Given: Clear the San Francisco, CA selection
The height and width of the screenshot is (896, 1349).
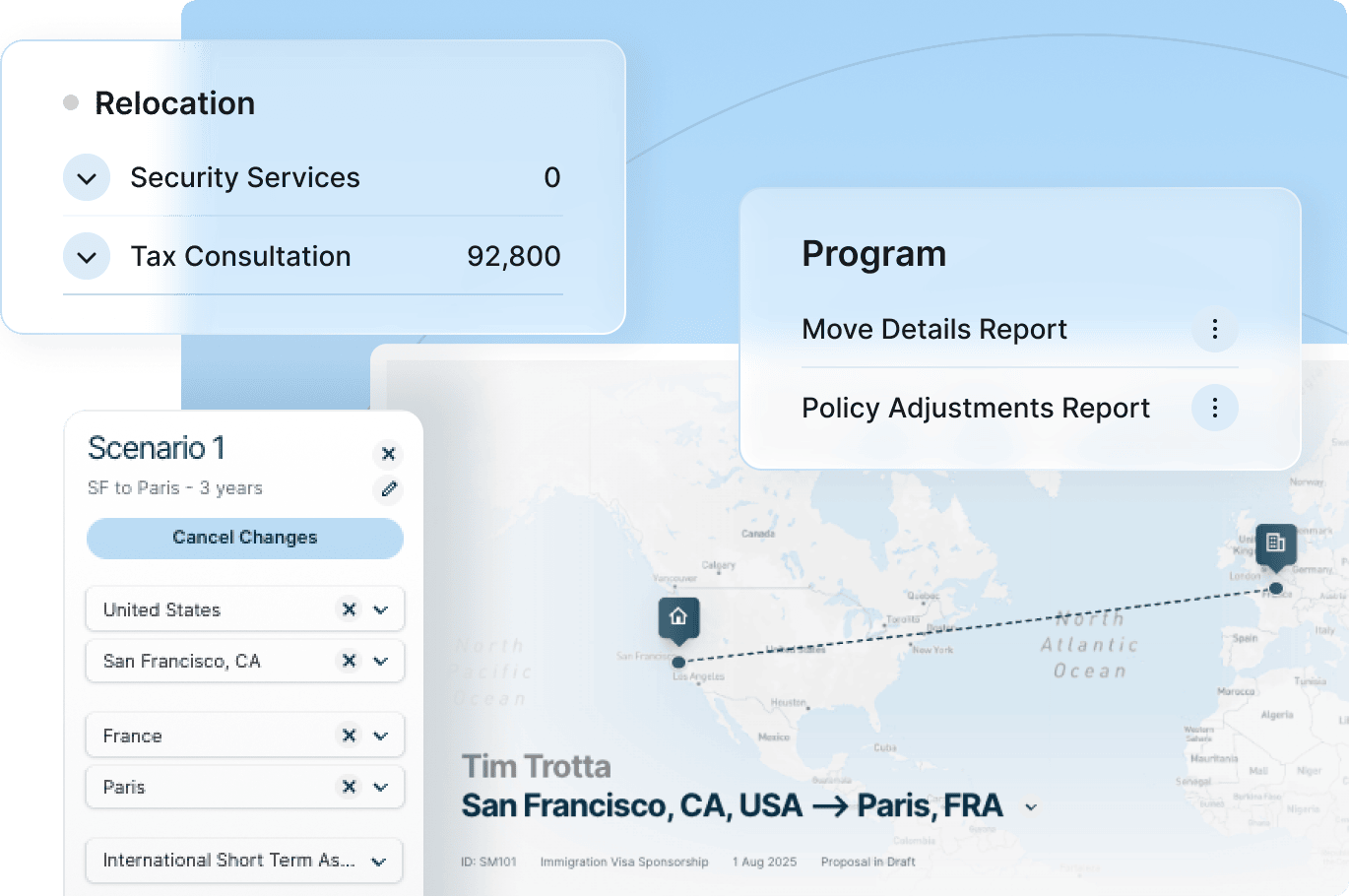Looking at the screenshot, I should [x=349, y=661].
